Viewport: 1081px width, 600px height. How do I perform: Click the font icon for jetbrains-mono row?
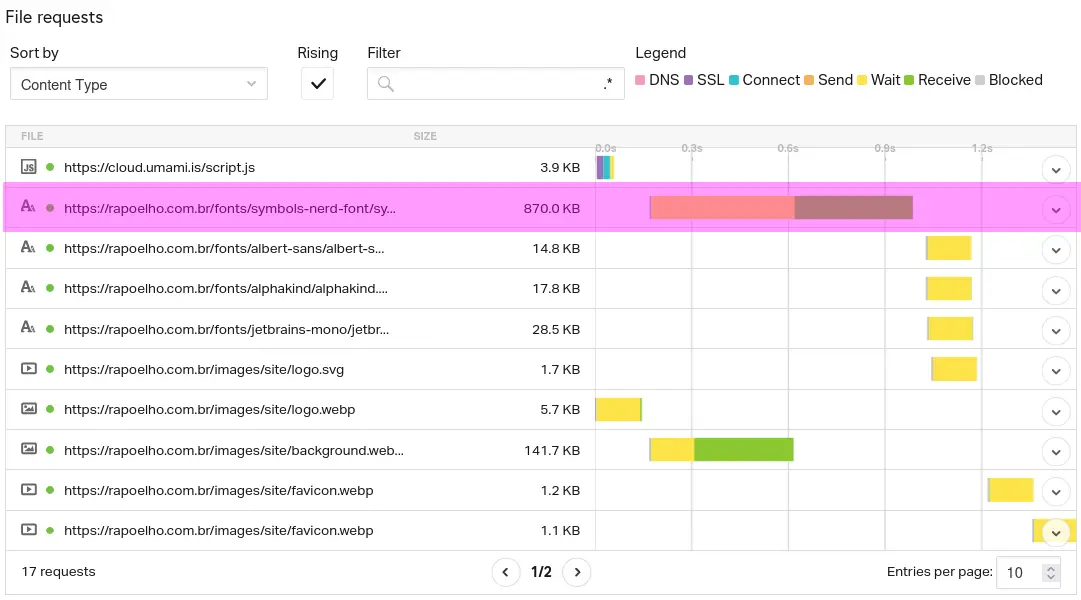29,329
